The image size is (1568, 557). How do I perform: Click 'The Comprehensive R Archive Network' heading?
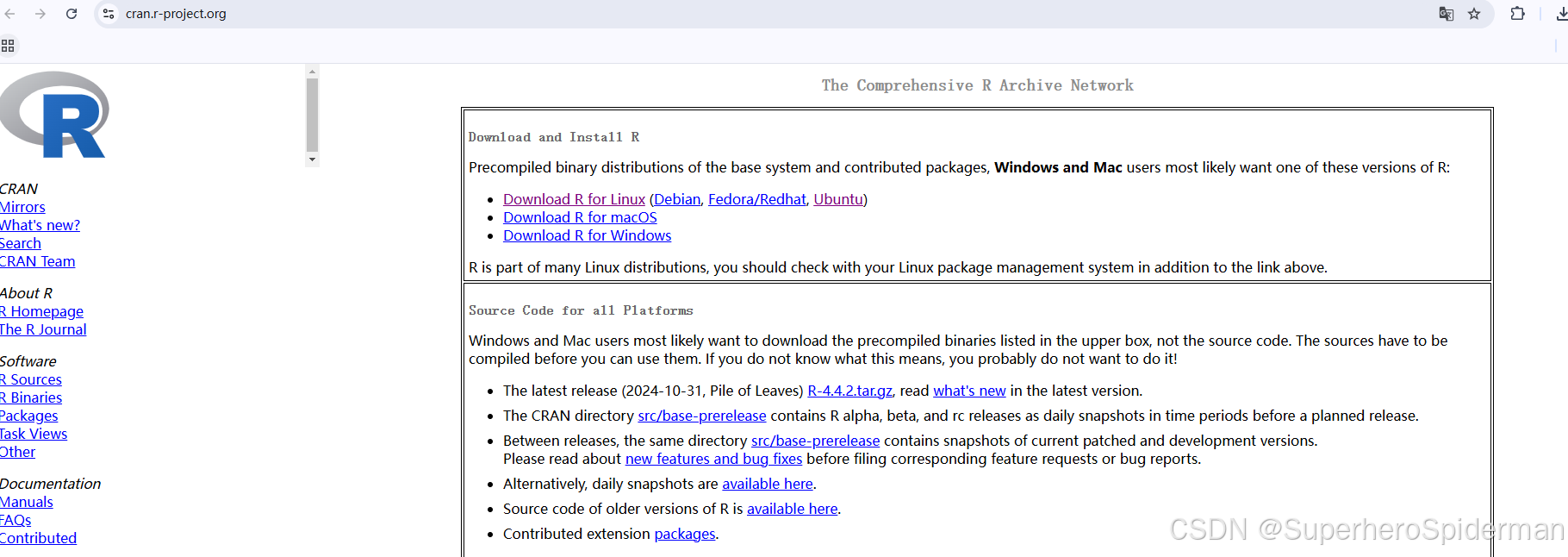[978, 85]
